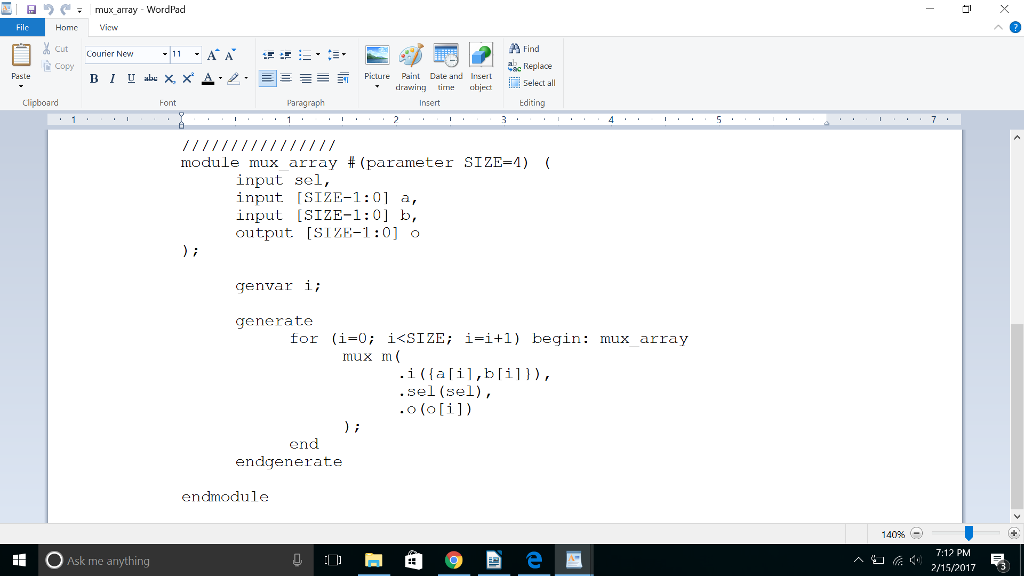
Task: Open the File menu
Action: [22, 27]
